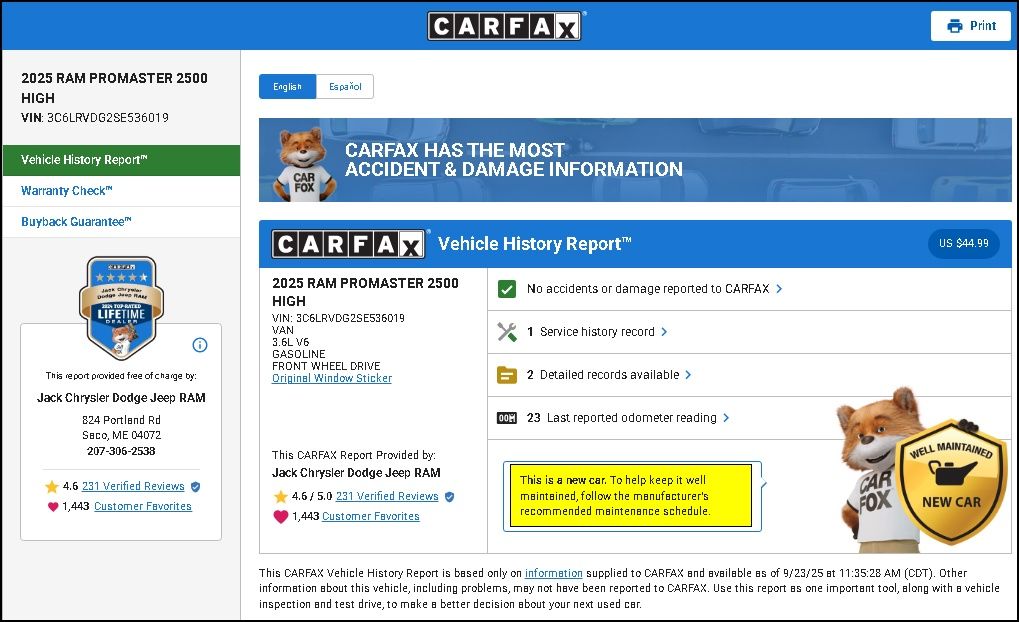Expand the service history record chevron

tap(664, 332)
